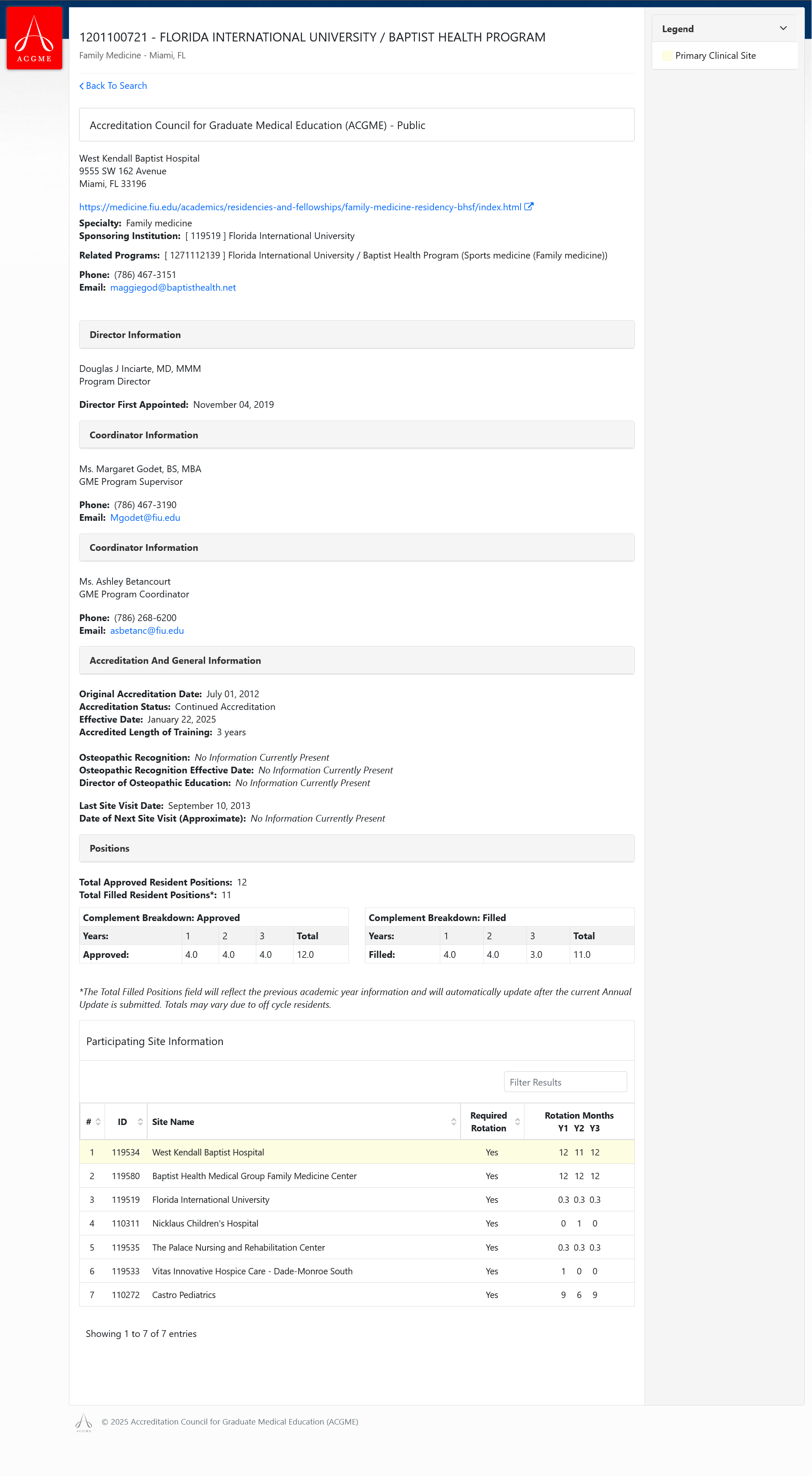Screen dimensions: 812x1477
Task: Click the external link icon beside the program URL
Action: (528, 207)
